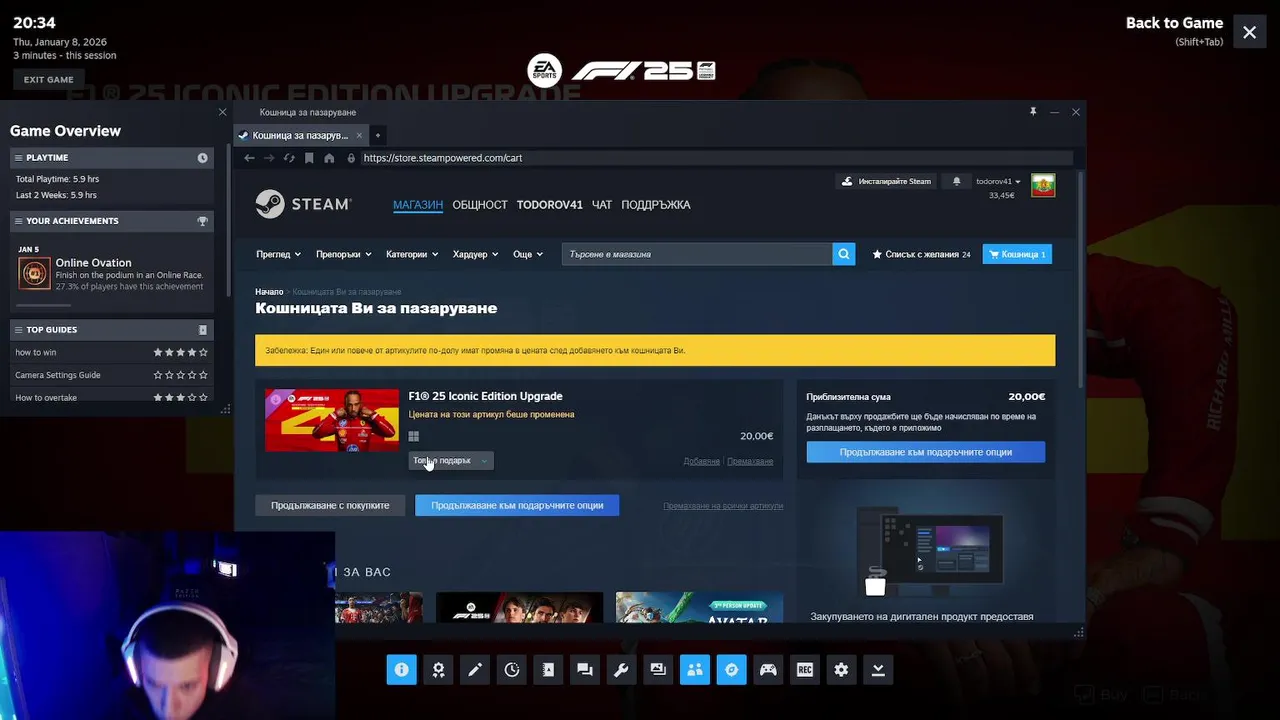Viewport: 1280px width, 720px height.
Task: Click the bookmark icon in browser bar
Action: [309, 158]
